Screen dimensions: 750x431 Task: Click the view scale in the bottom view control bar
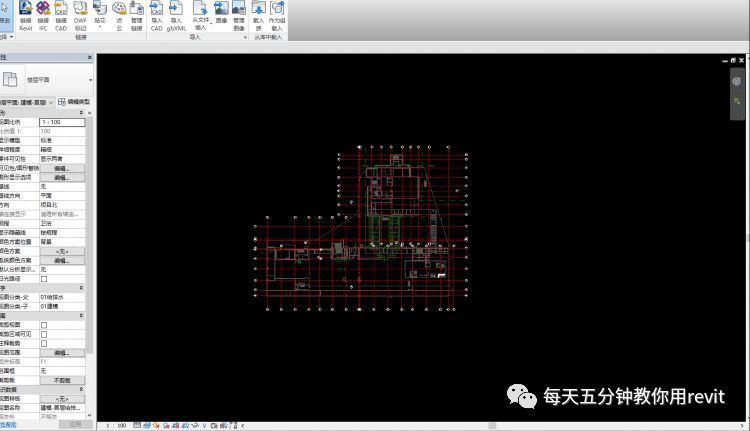pyautogui.click(x=120, y=425)
